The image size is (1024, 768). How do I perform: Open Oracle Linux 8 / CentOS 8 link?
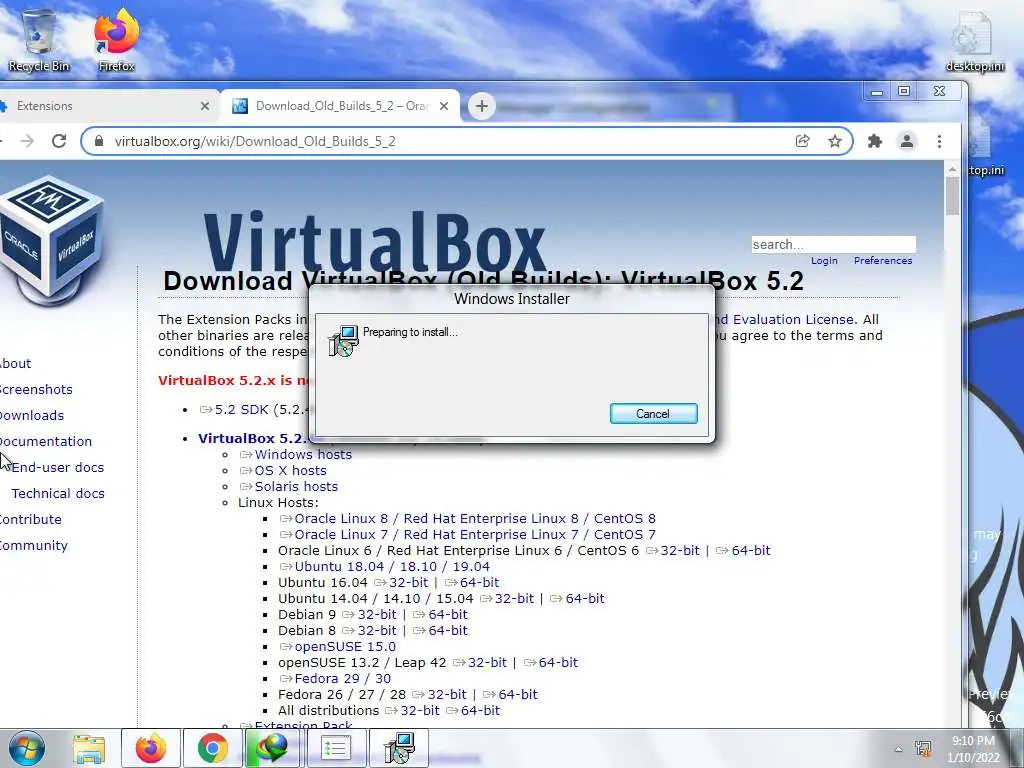click(x=468, y=519)
